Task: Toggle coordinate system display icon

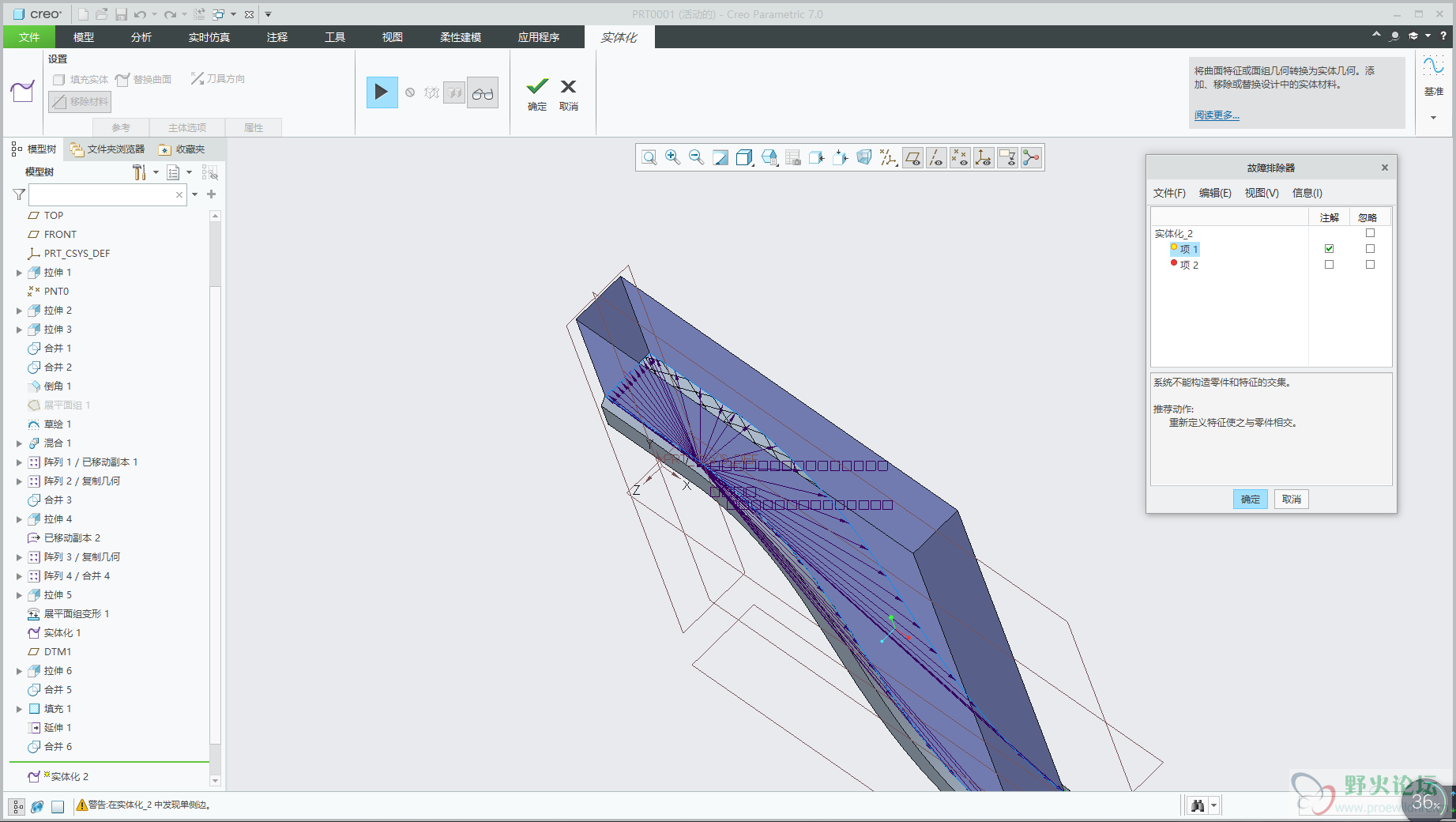Action: tap(984, 158)
